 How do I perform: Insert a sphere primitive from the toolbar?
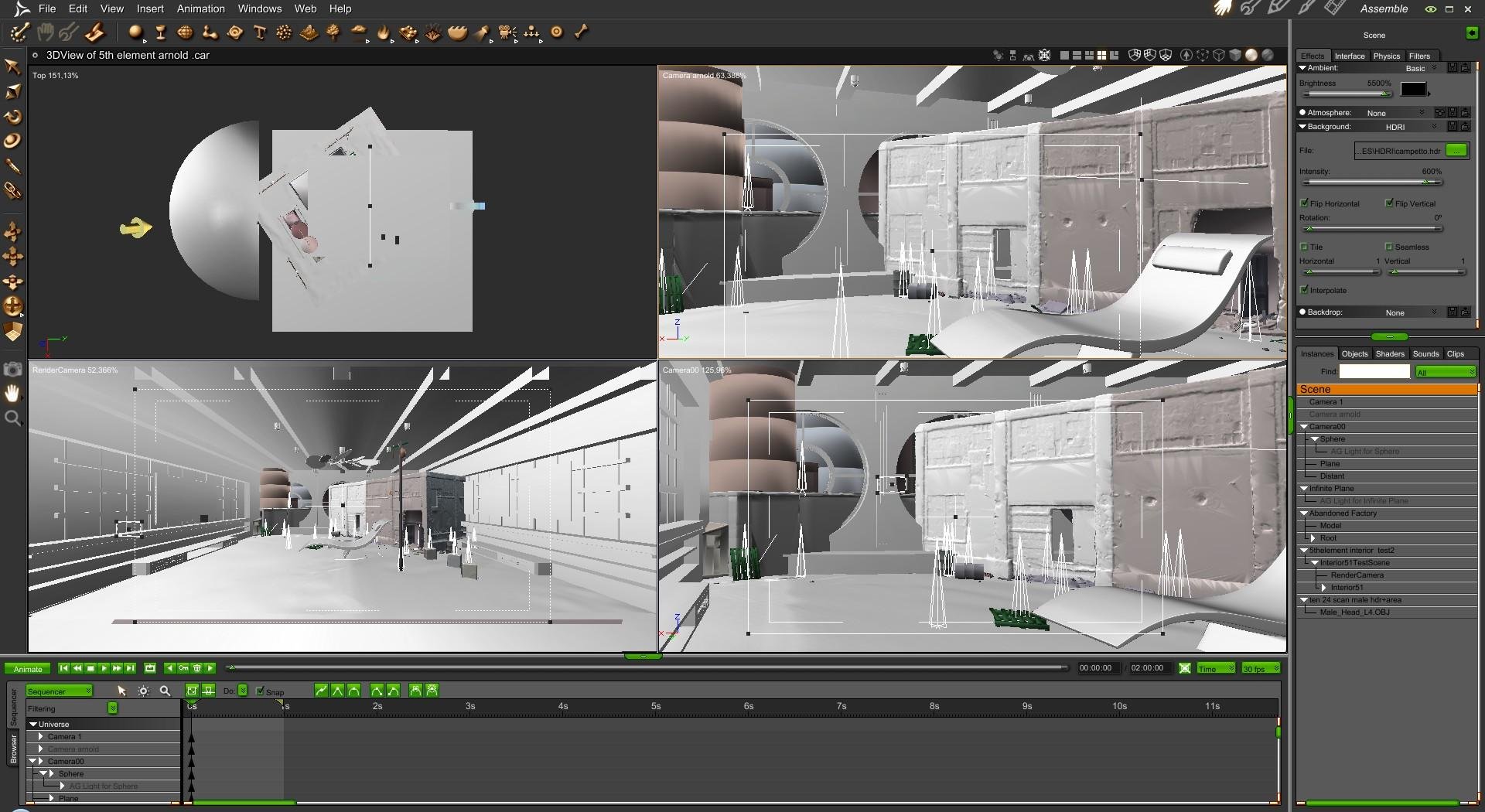[x=136, y=32]
